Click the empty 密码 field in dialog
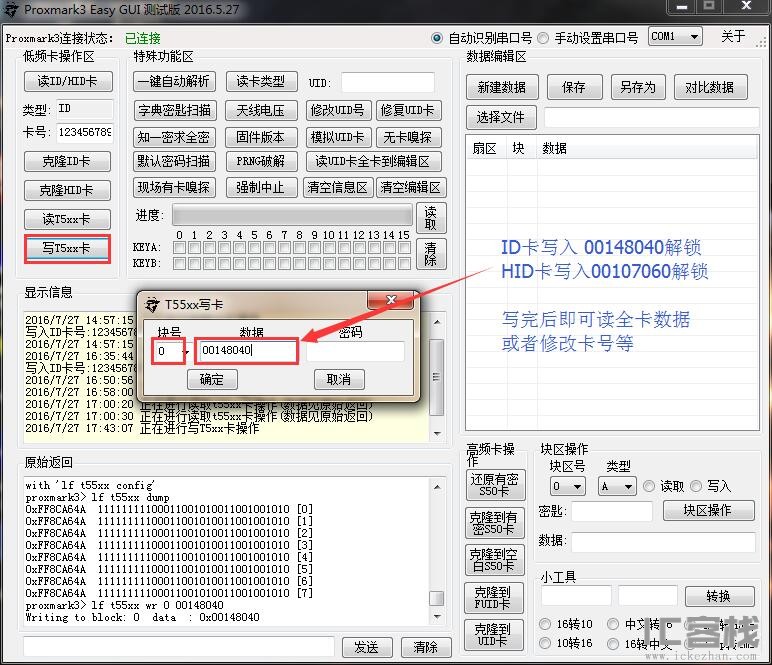The image size is (772, 665). click(355, 351)
